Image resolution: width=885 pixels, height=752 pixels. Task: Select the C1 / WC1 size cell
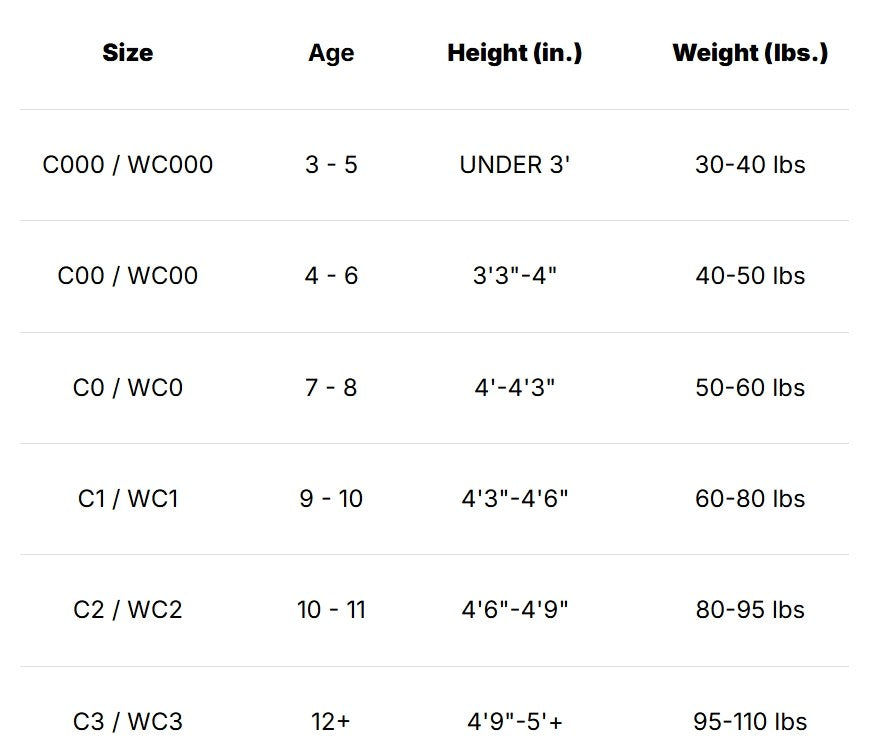click(128, 499)
